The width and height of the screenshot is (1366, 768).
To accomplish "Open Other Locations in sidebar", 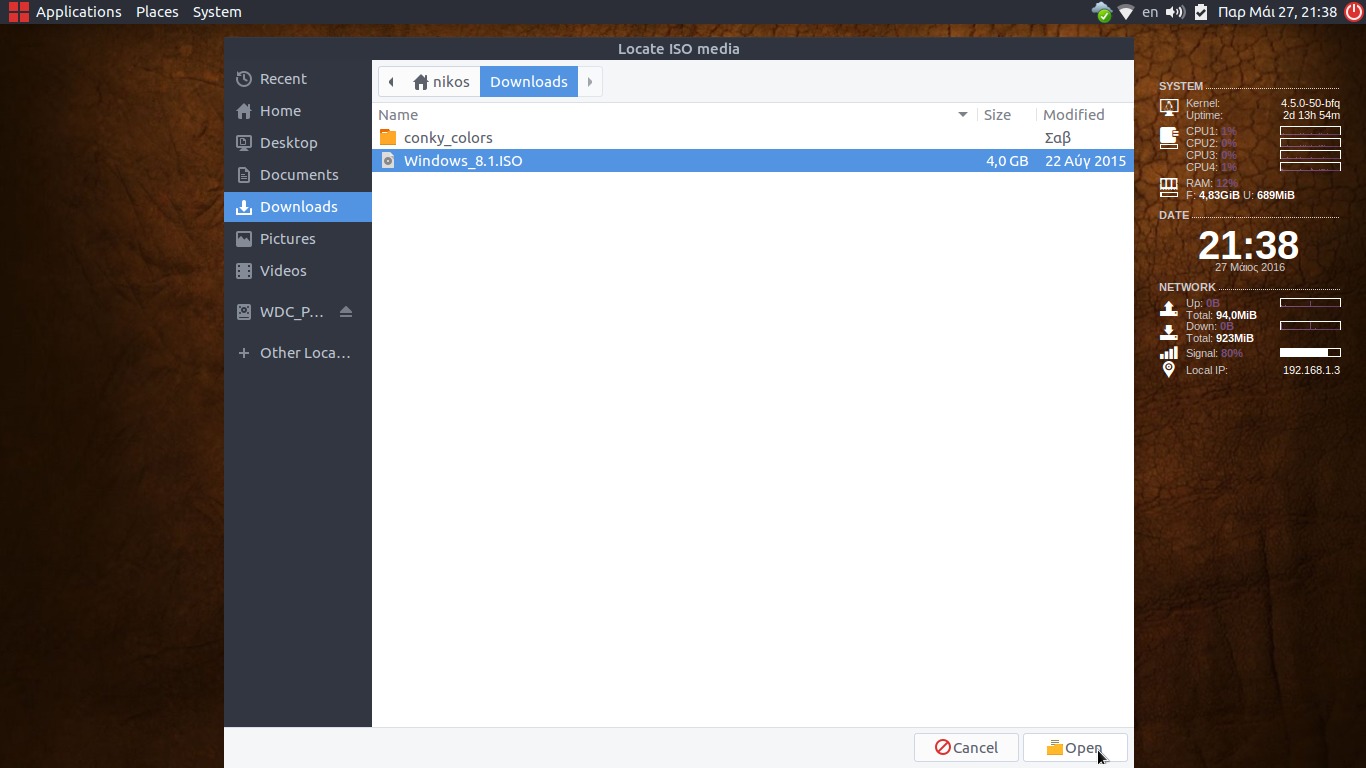I will pos(304,353).
